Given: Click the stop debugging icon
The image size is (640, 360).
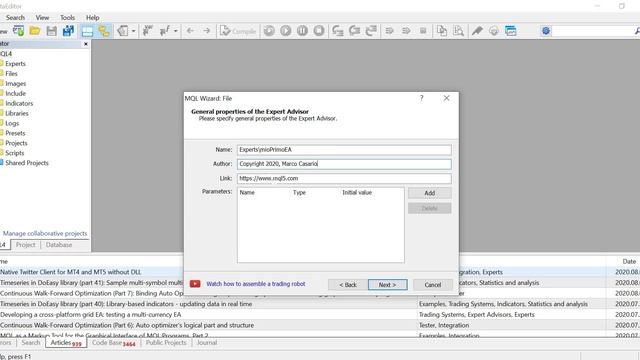Looking at the screenshot, I should [x=319, y=31].
